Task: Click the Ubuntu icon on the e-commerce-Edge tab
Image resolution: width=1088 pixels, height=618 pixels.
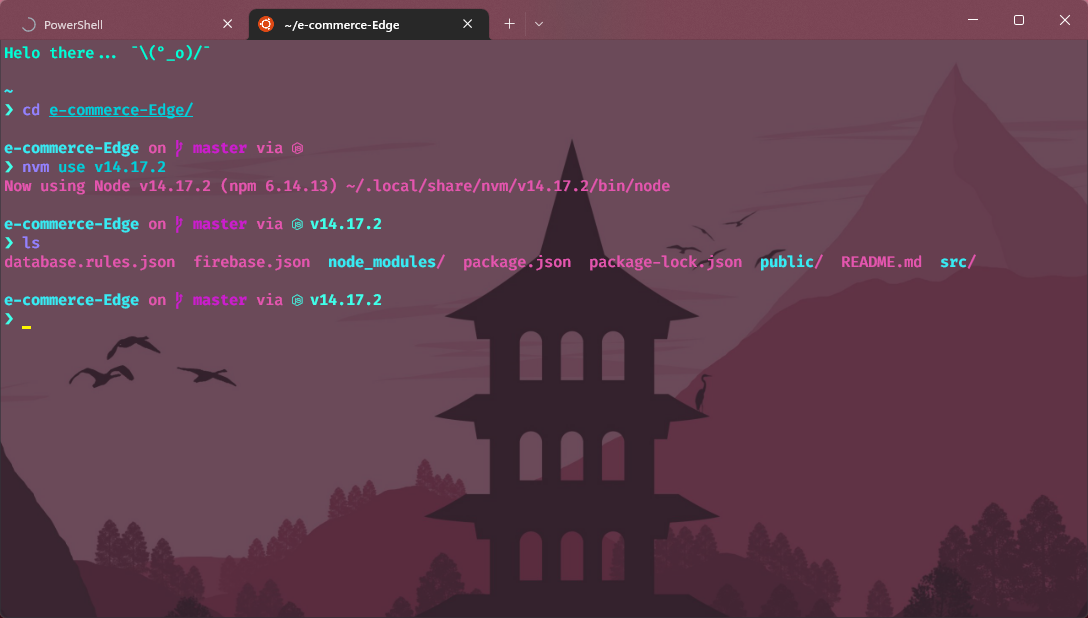Action: point(265,23)
